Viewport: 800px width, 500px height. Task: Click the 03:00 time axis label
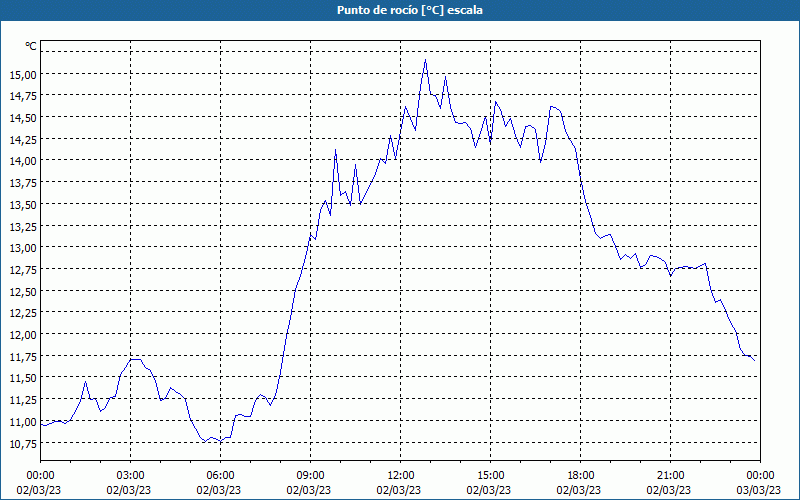click(x=130, y=476)
